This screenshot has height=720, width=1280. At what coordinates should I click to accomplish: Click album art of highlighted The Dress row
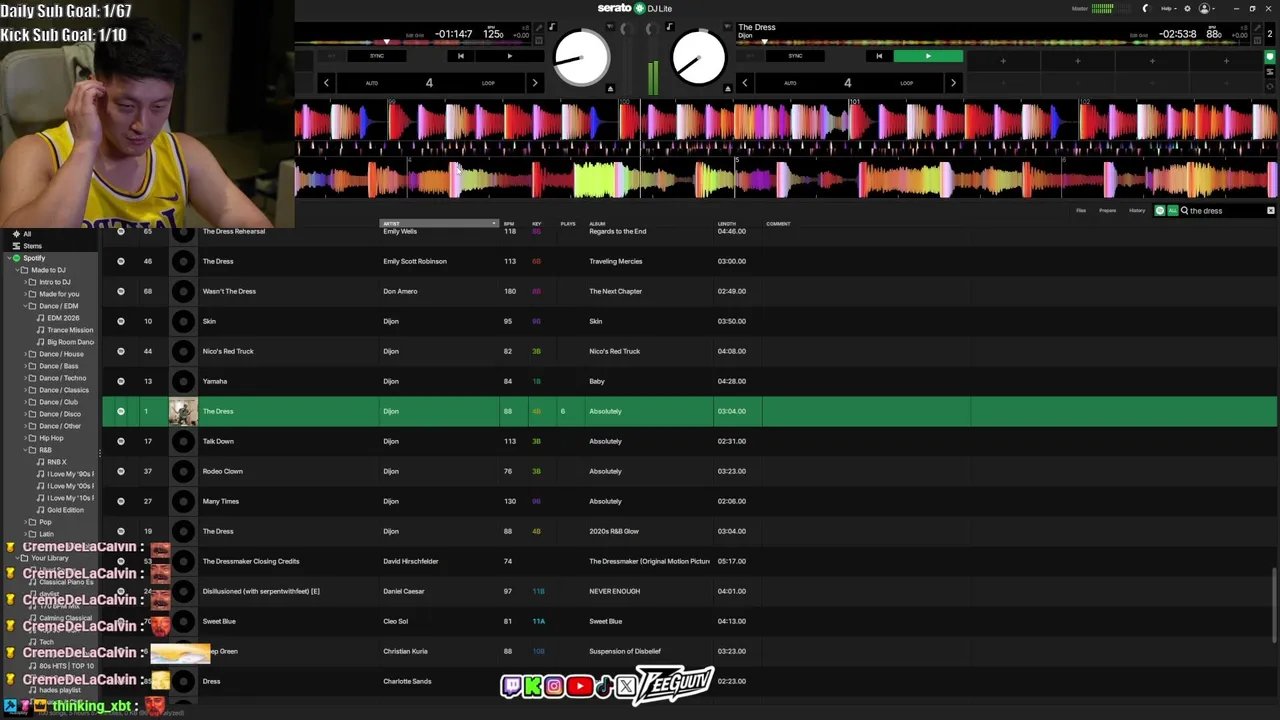pyautogui.click(x=183, y=411)
